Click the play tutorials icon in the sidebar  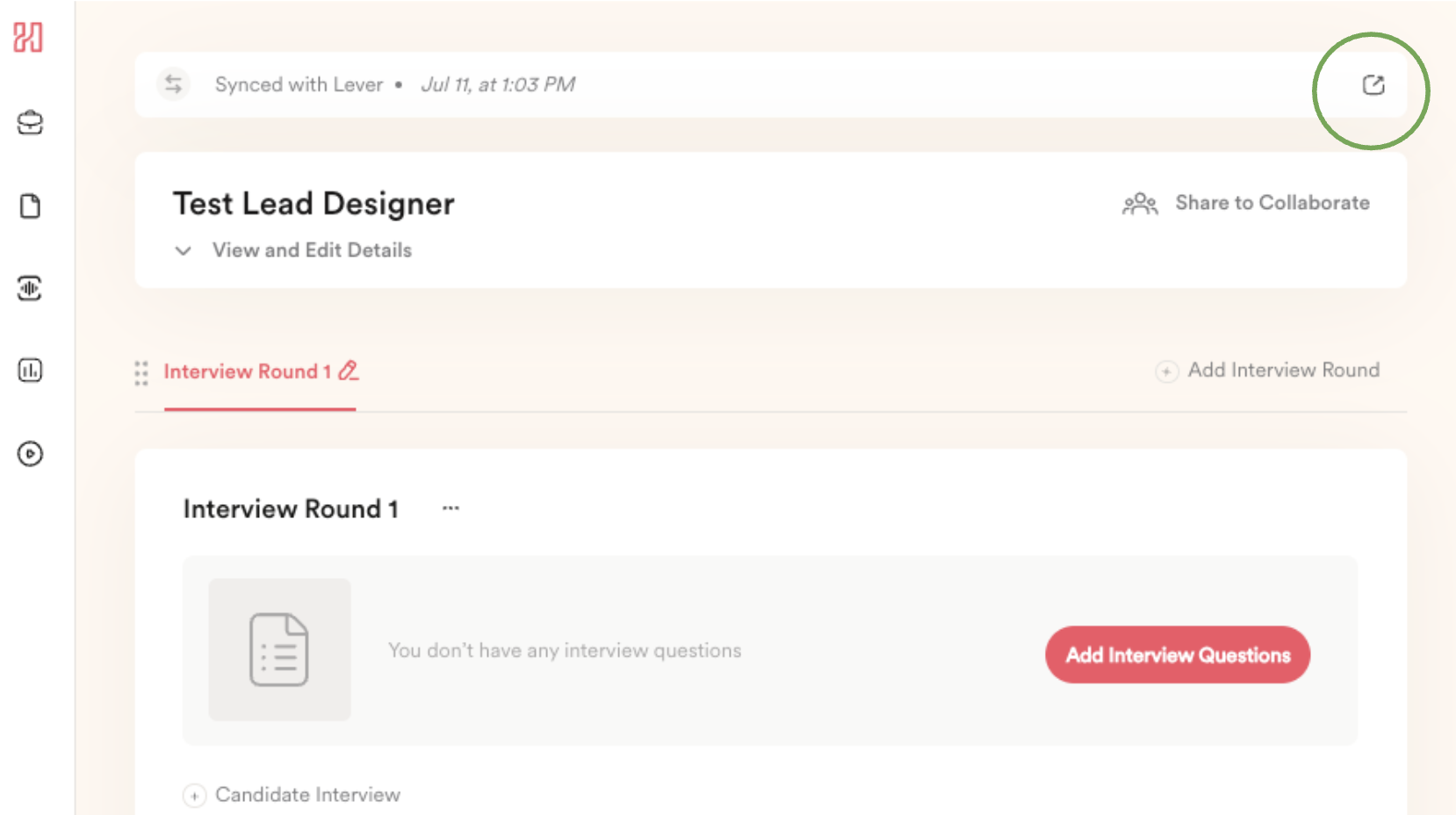pyautogui.click(x=29, y=454)
